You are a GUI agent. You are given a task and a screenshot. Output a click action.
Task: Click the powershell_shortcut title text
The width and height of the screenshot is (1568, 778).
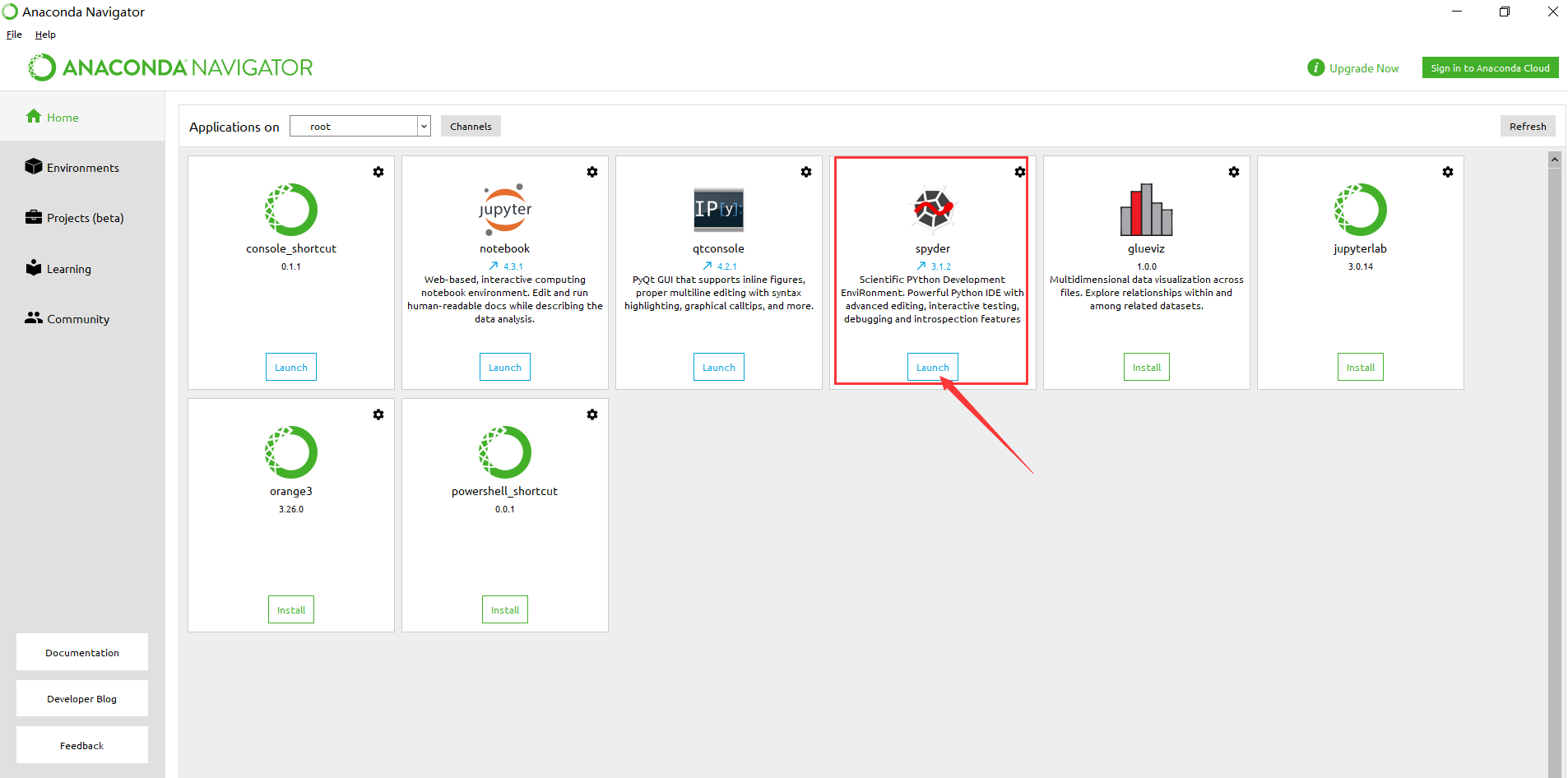[504, 491]
